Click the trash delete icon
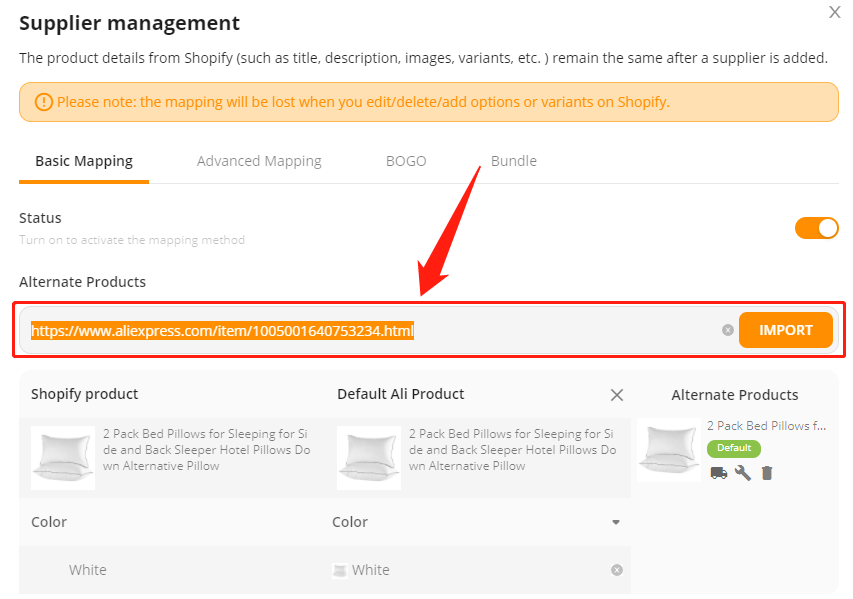The height and width of the screenshot is (599, 853). click(767, 473)
